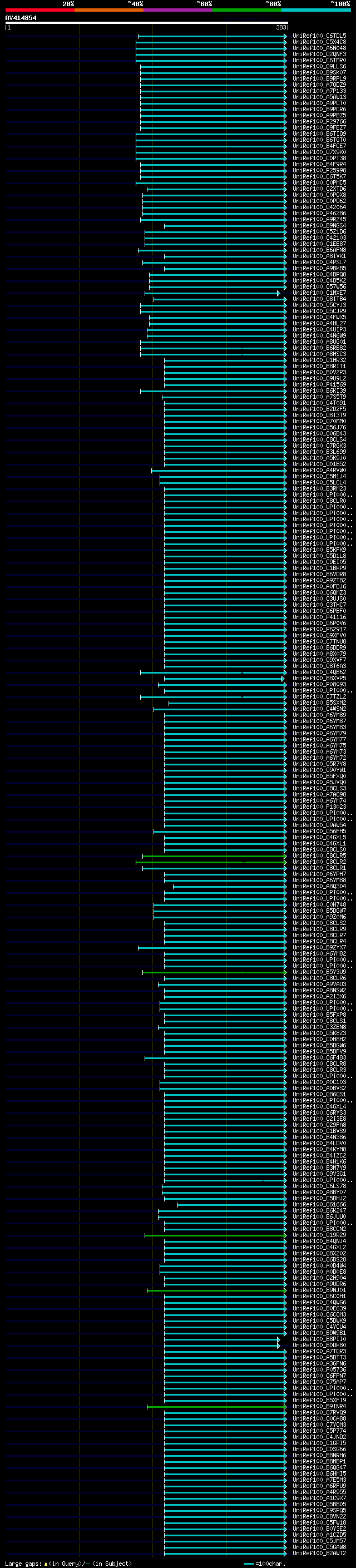Select the UniRef100_P46286 label

tap(319, 213)
